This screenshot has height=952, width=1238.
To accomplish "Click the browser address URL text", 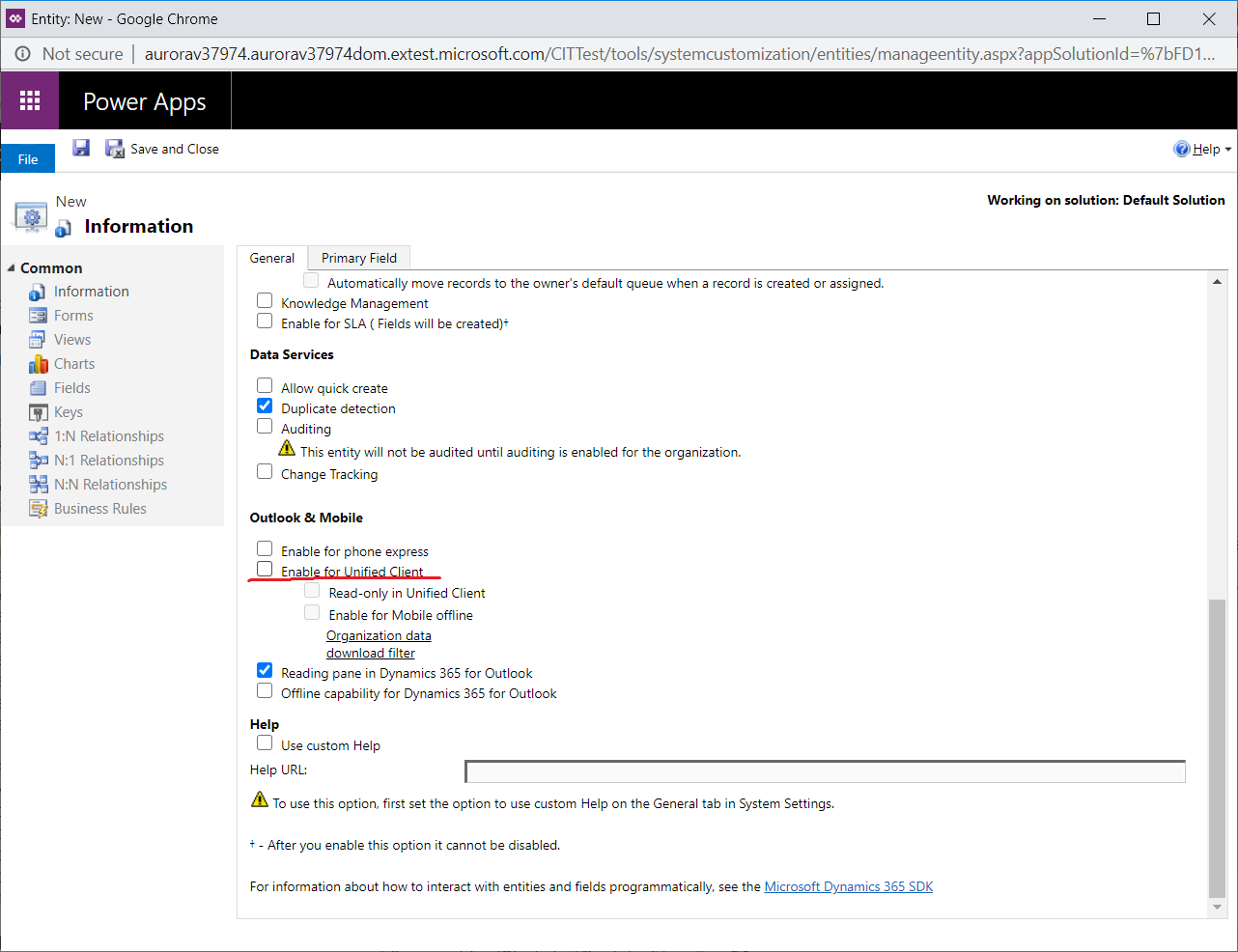I will (680, 54).
